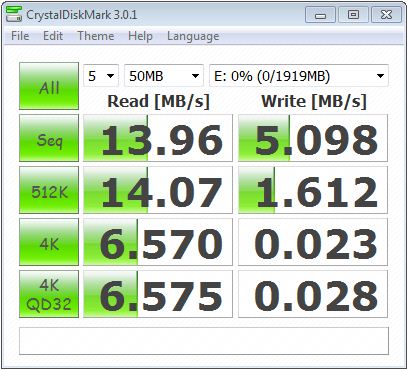This screenshot has width=407, height=370.
Task: Click the CrystalDiskMark title bar icon
Action: point(14,14)
